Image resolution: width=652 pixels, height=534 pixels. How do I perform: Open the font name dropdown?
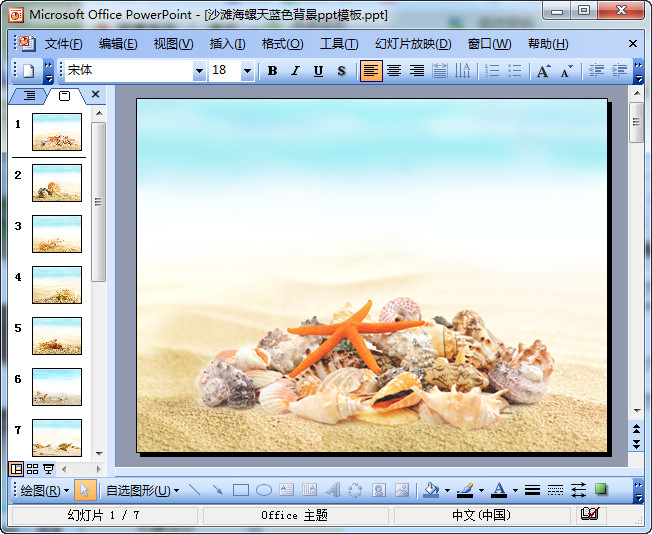point(199,71)
